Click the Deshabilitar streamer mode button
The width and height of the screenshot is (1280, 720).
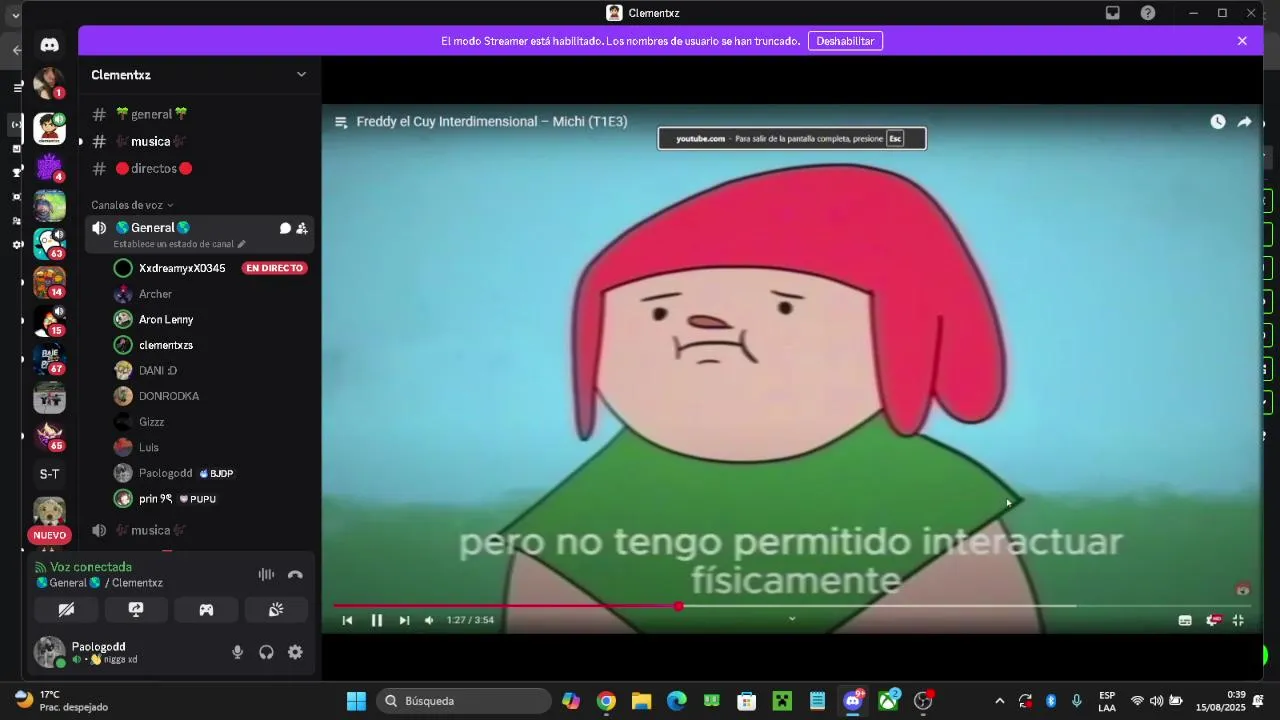coord(845,41)
